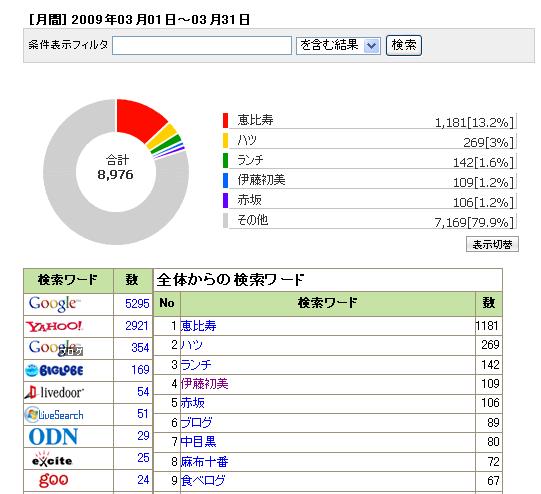Image resolution: width=541 pixels, height=494 pixels.
Task: Click legend value 7,169[79.9%]
Action: (x=474, y=223)
